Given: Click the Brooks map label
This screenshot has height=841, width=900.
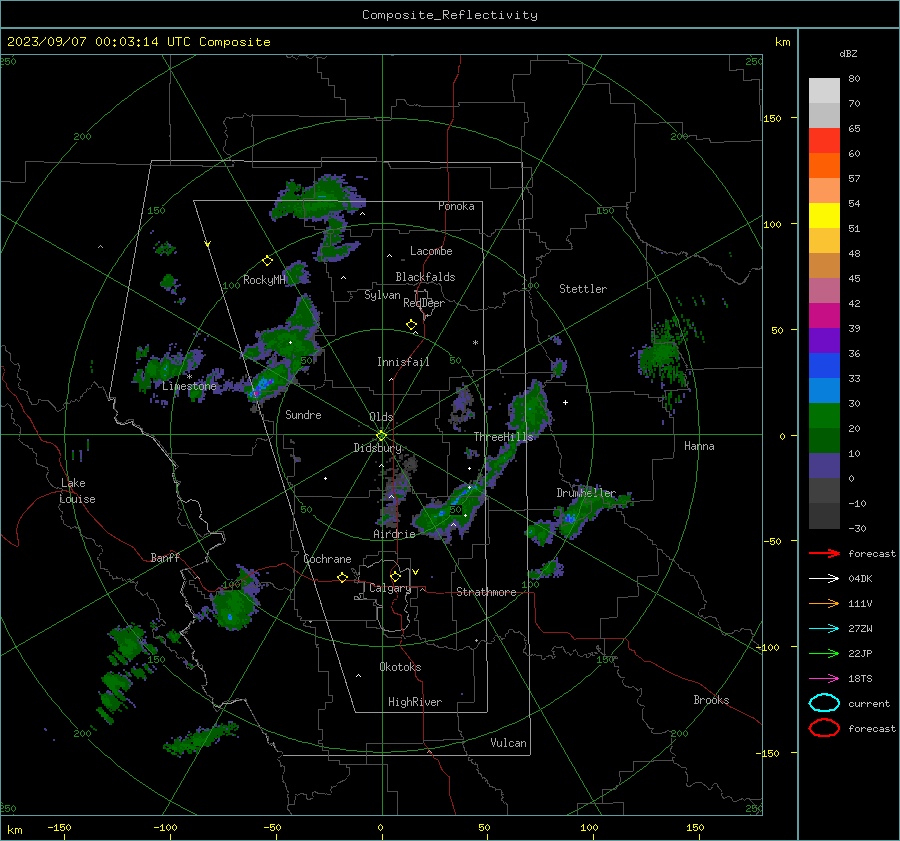Looking at the screenshot, I should coord(711,700).
